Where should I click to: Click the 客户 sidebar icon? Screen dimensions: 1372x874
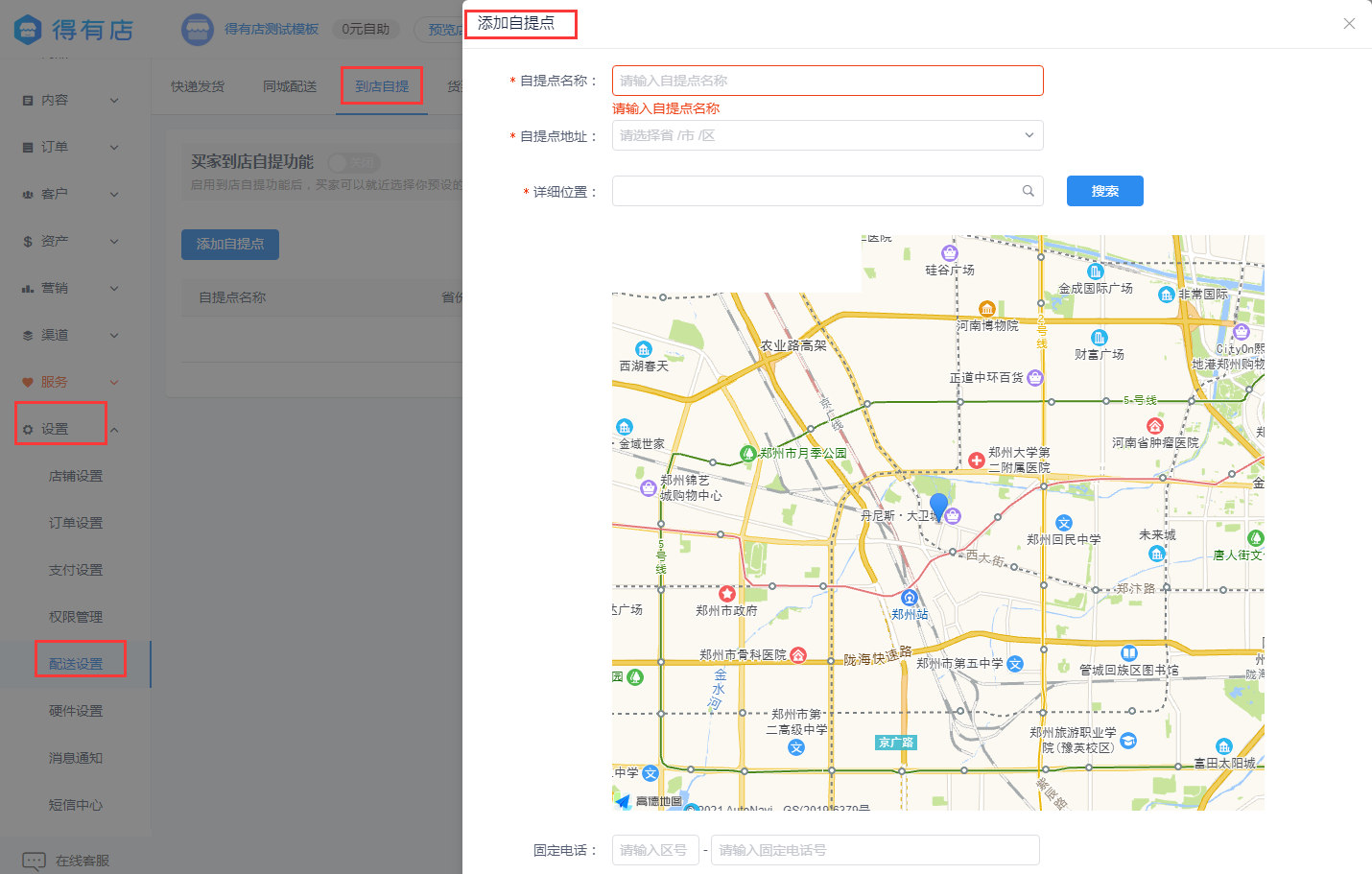[28, 194]
